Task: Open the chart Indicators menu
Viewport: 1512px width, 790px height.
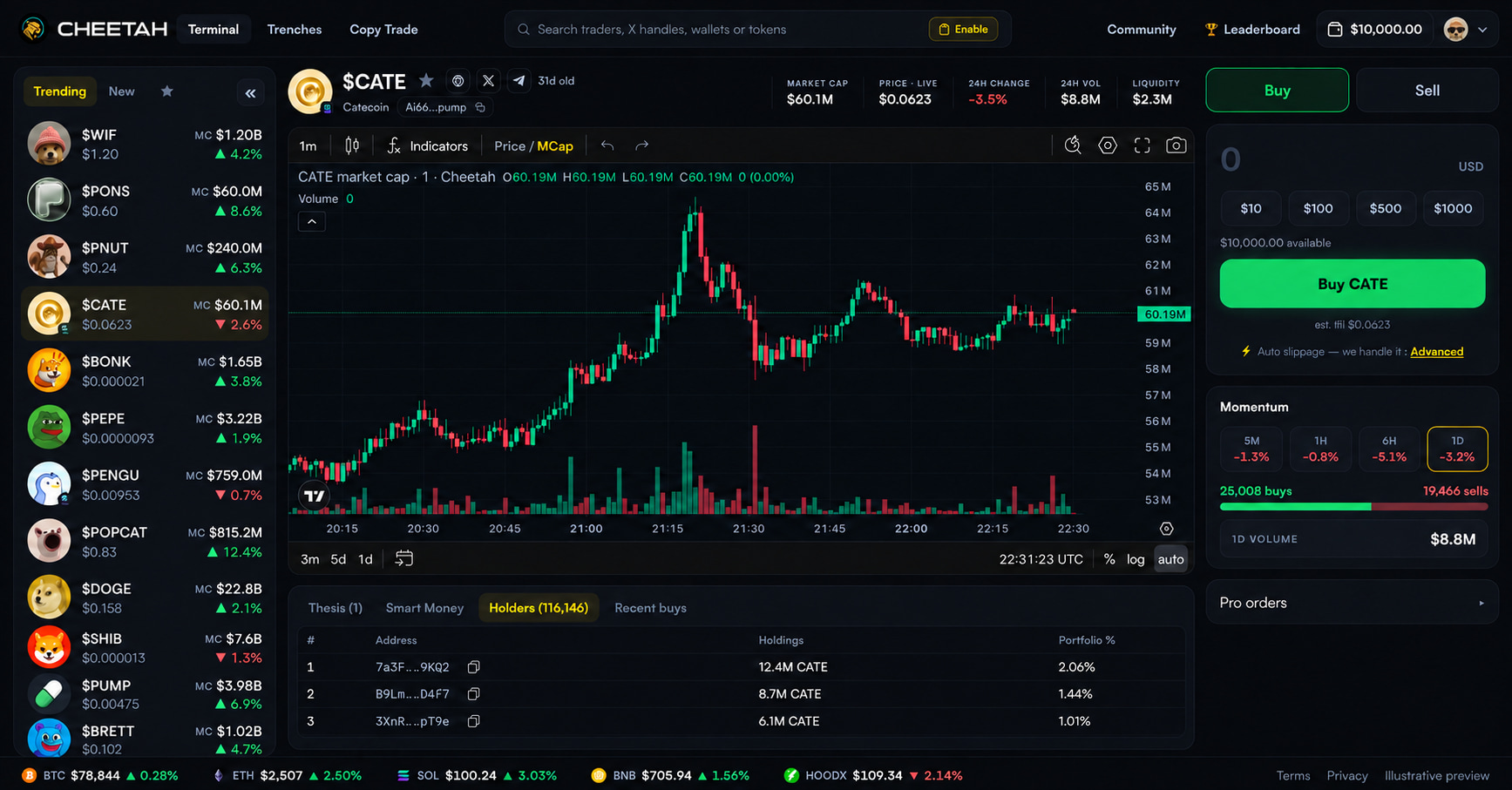Action: tap(428, 145)
